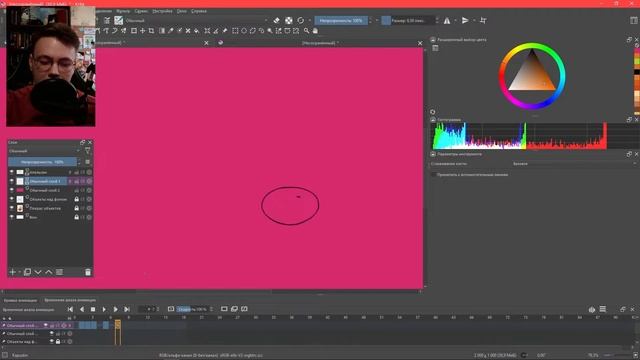This screenshot has width=640, height=360.
Task: Go to previous frame
Action: coord(82,309)
